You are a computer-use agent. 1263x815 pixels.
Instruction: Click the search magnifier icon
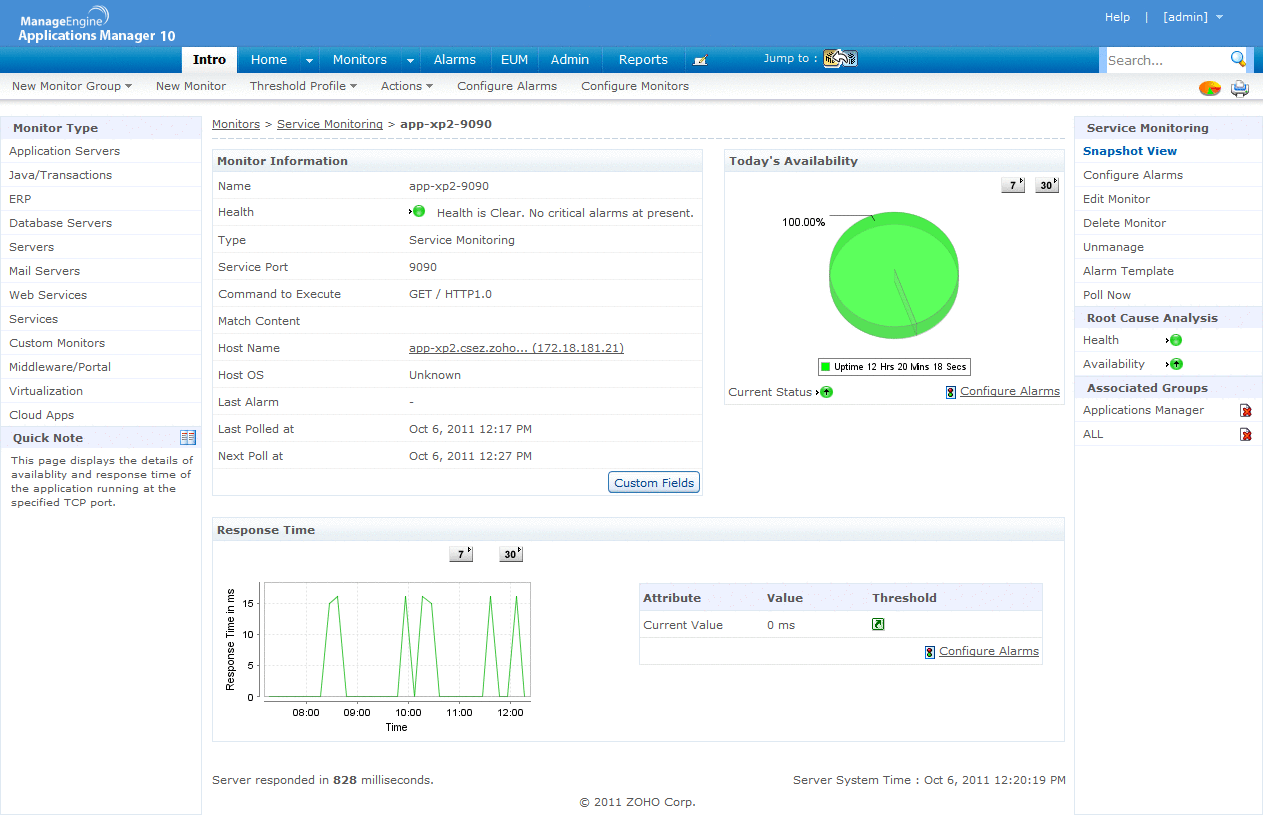click(1238, 59)
